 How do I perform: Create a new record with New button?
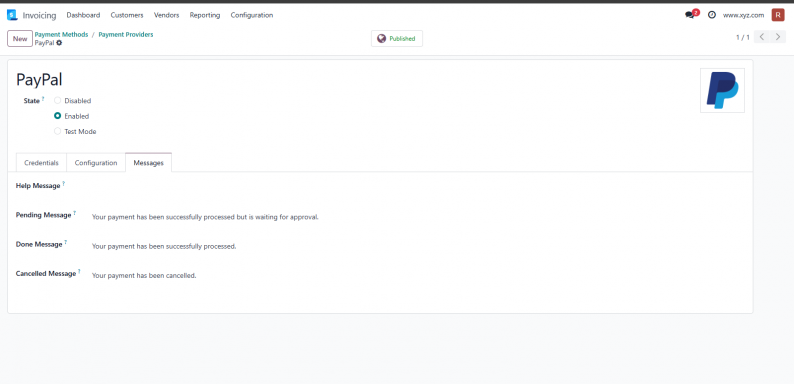click(x=20, y=39)
